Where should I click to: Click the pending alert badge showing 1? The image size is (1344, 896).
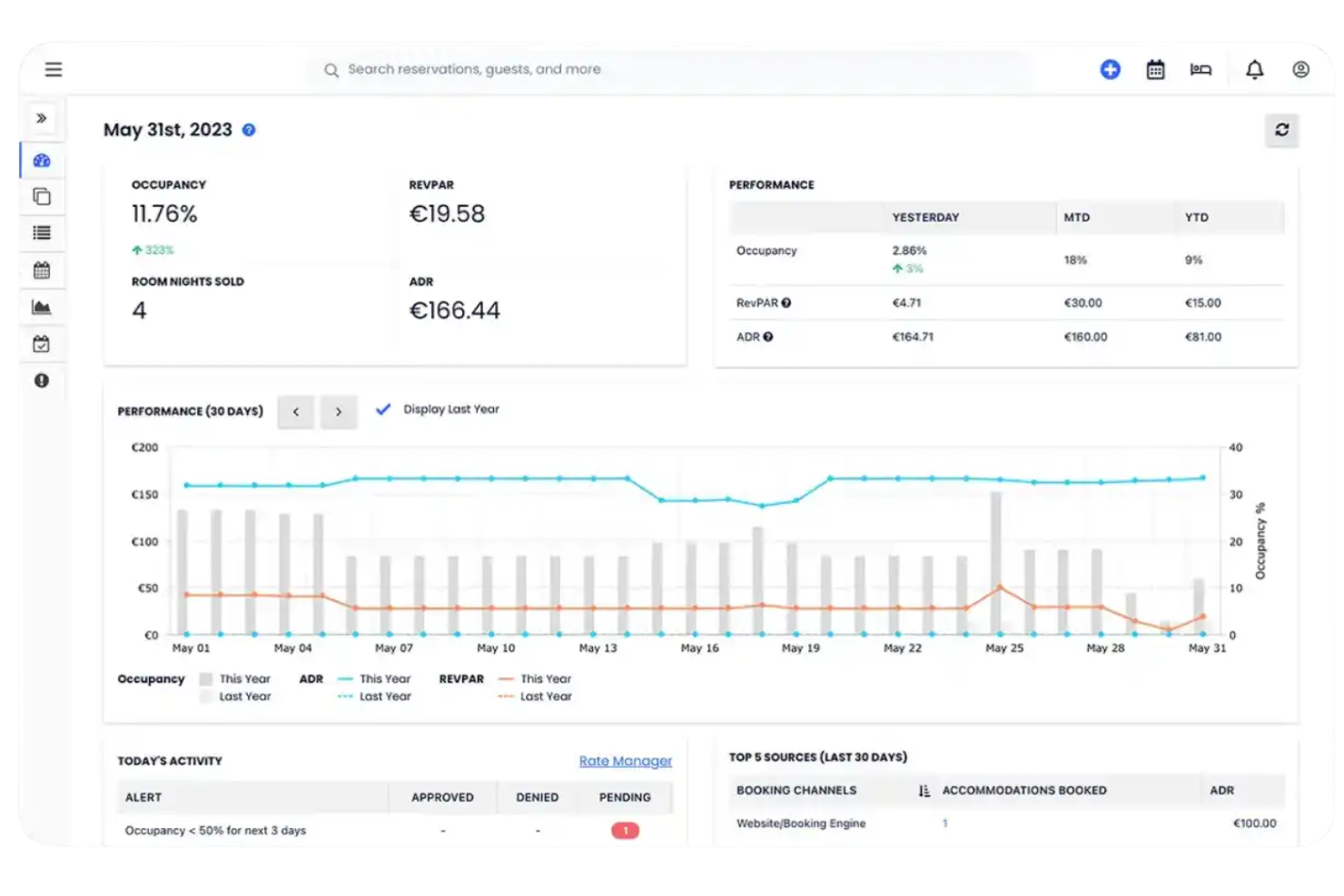click(x=625, y=831)
